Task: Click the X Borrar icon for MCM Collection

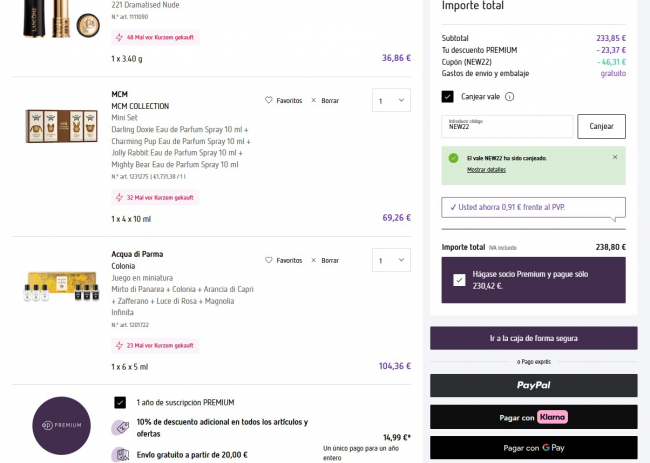Action: click(314, 100)
